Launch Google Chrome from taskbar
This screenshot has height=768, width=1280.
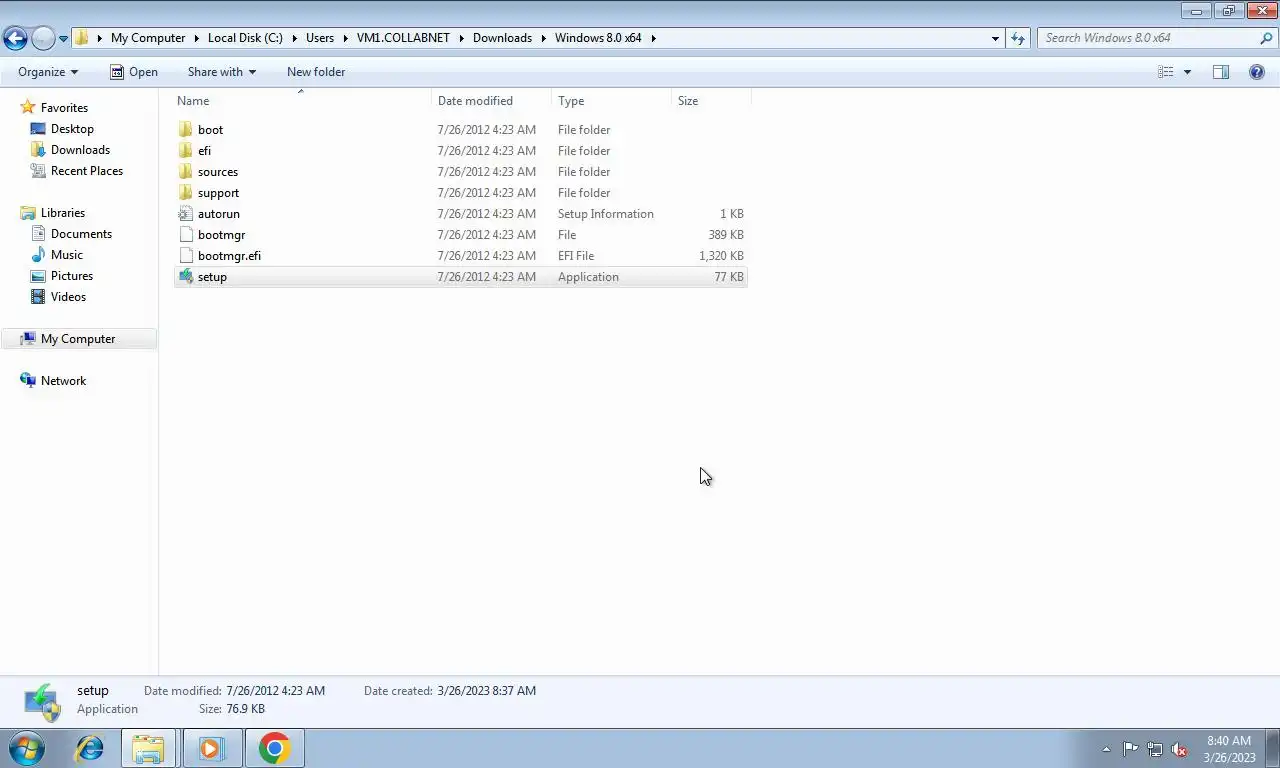[275, 748]
